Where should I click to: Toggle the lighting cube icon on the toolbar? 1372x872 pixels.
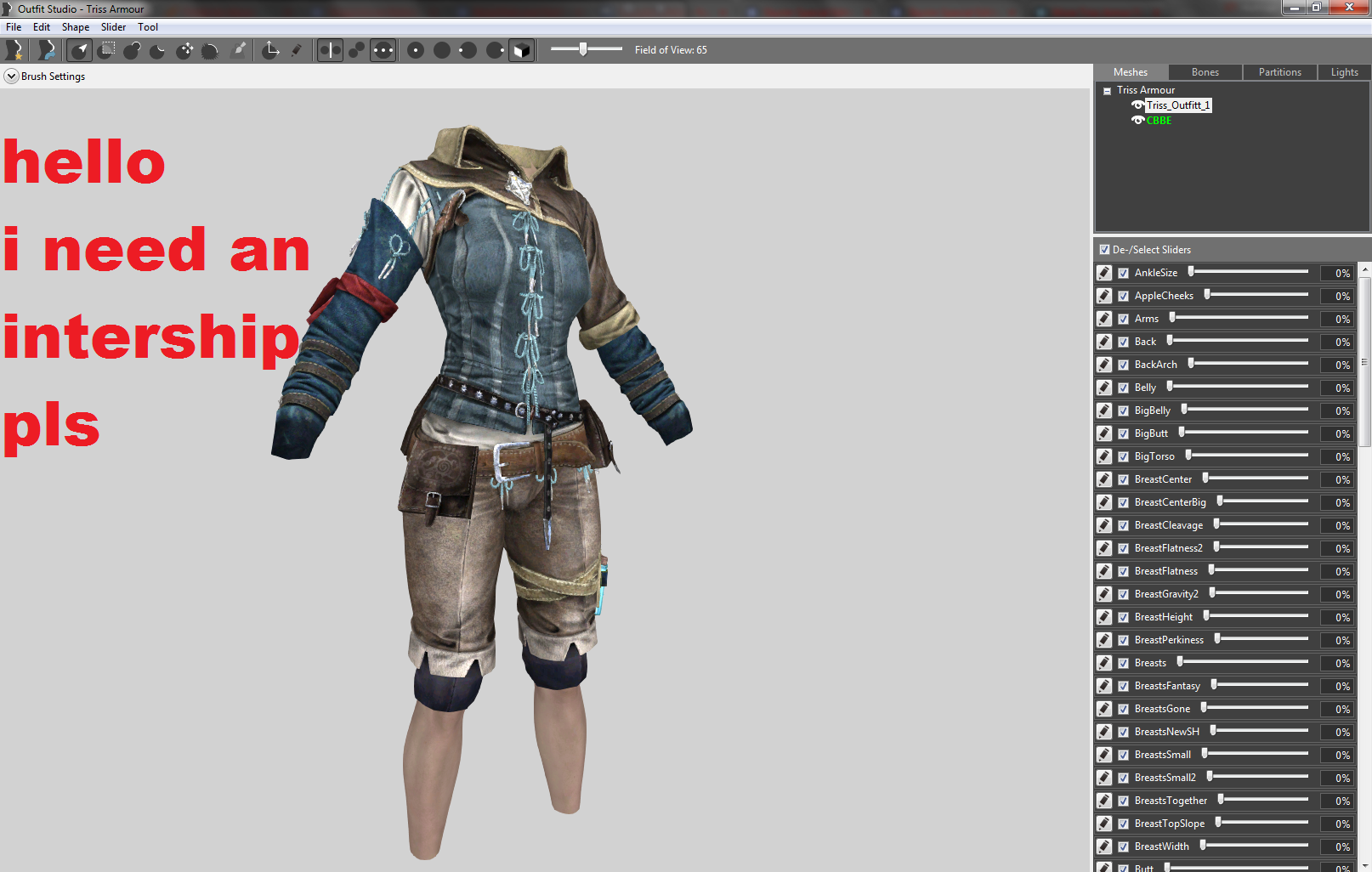coord(521,49)
